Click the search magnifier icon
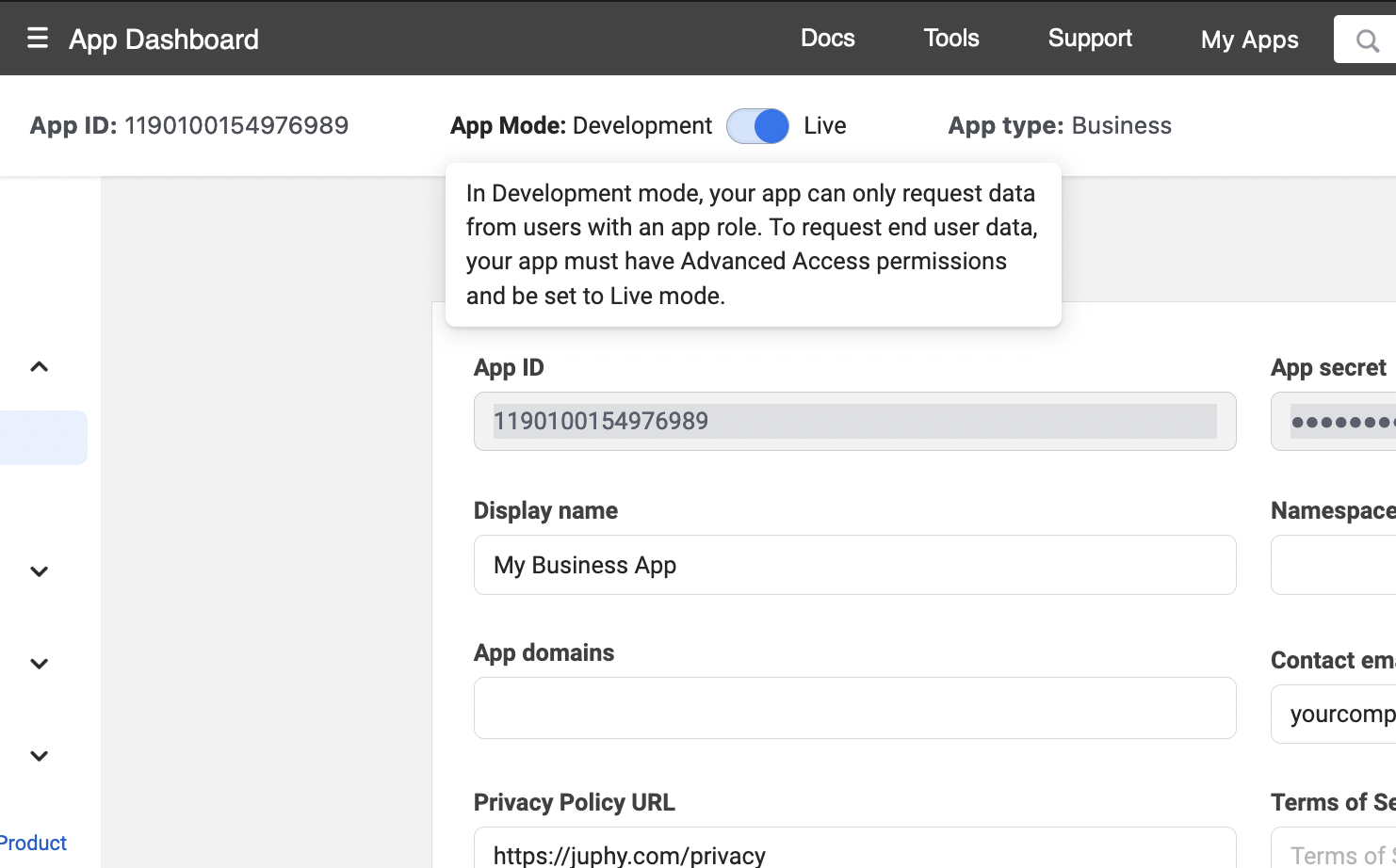Viewport: 1396px width, 868px height. pyautogui.click(x=1367, y=40)
